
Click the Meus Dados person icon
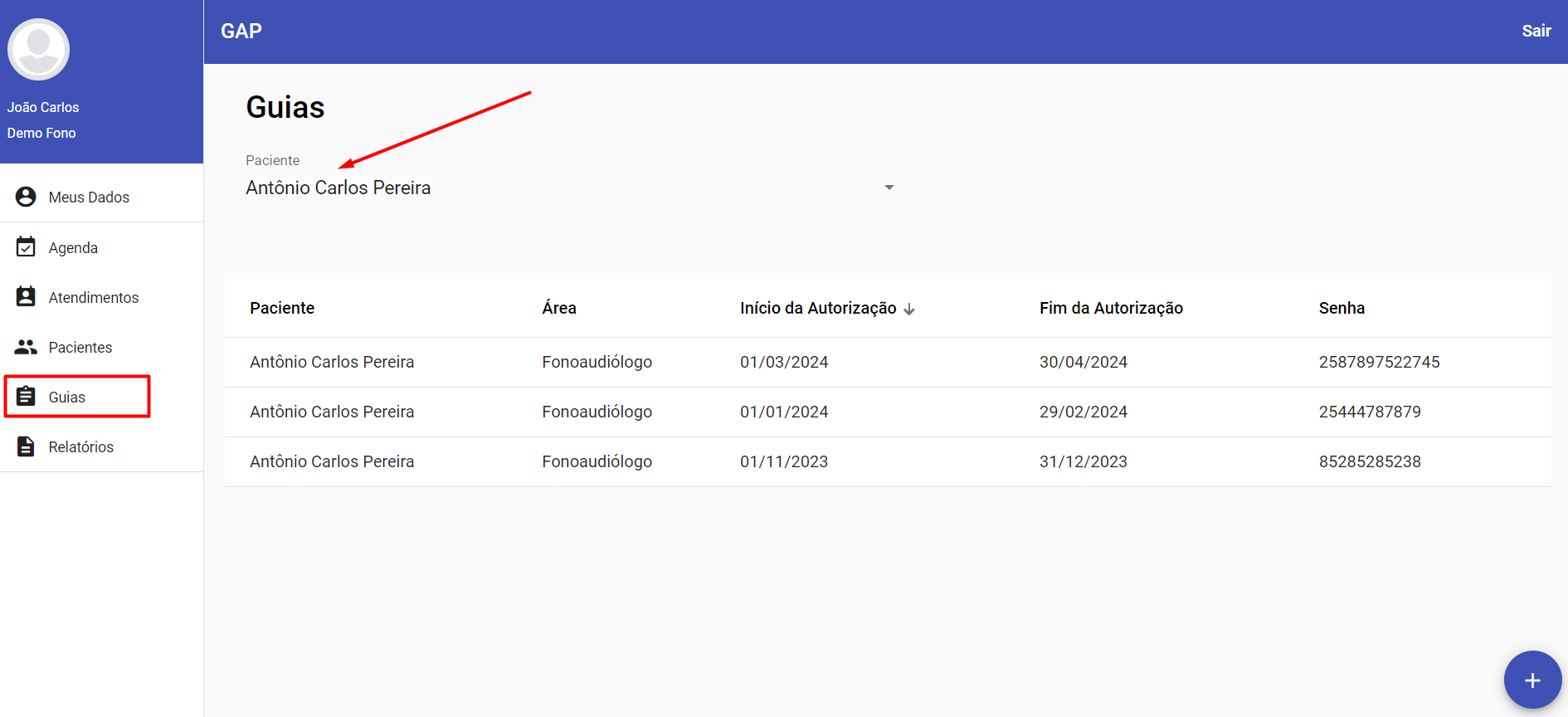[x=26, y=197]
